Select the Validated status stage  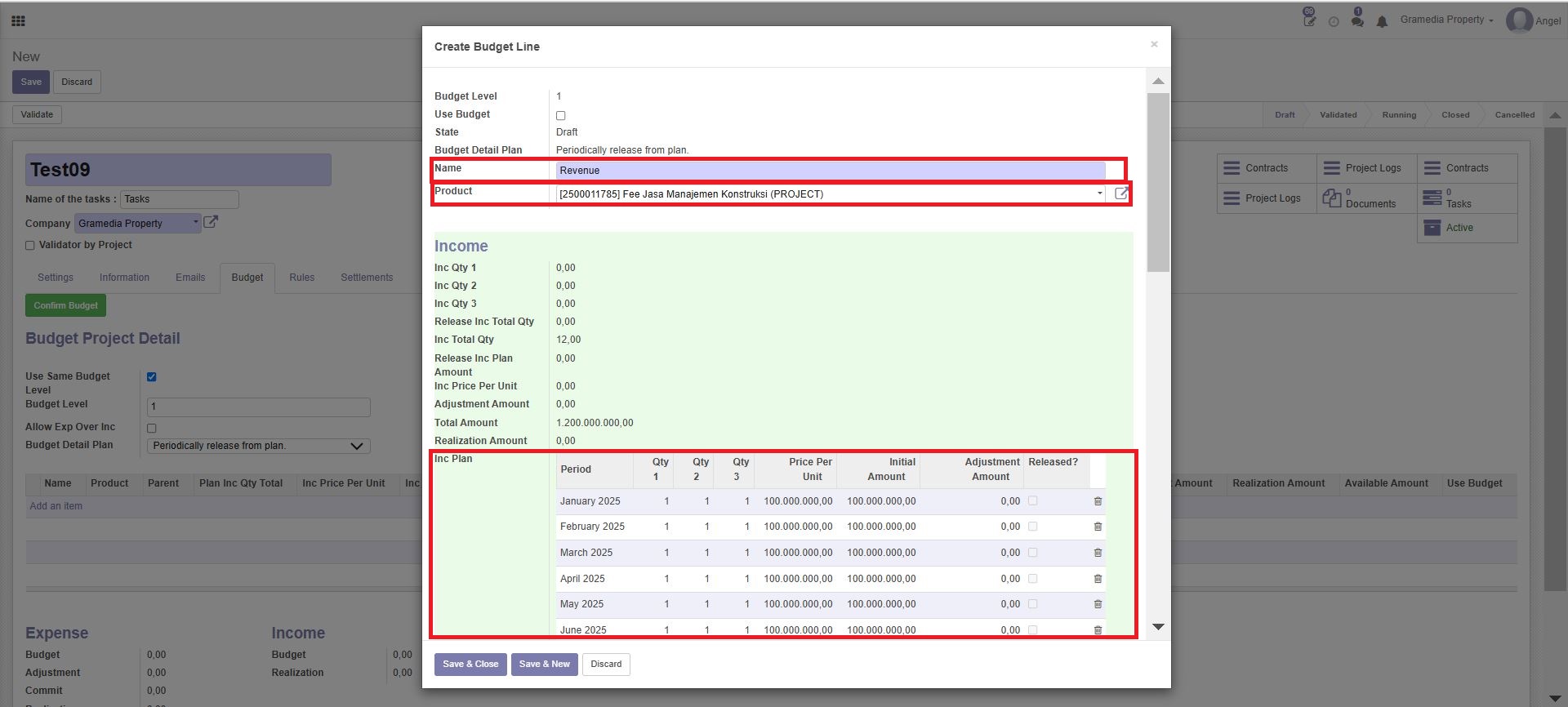[x=1338, y=115]
